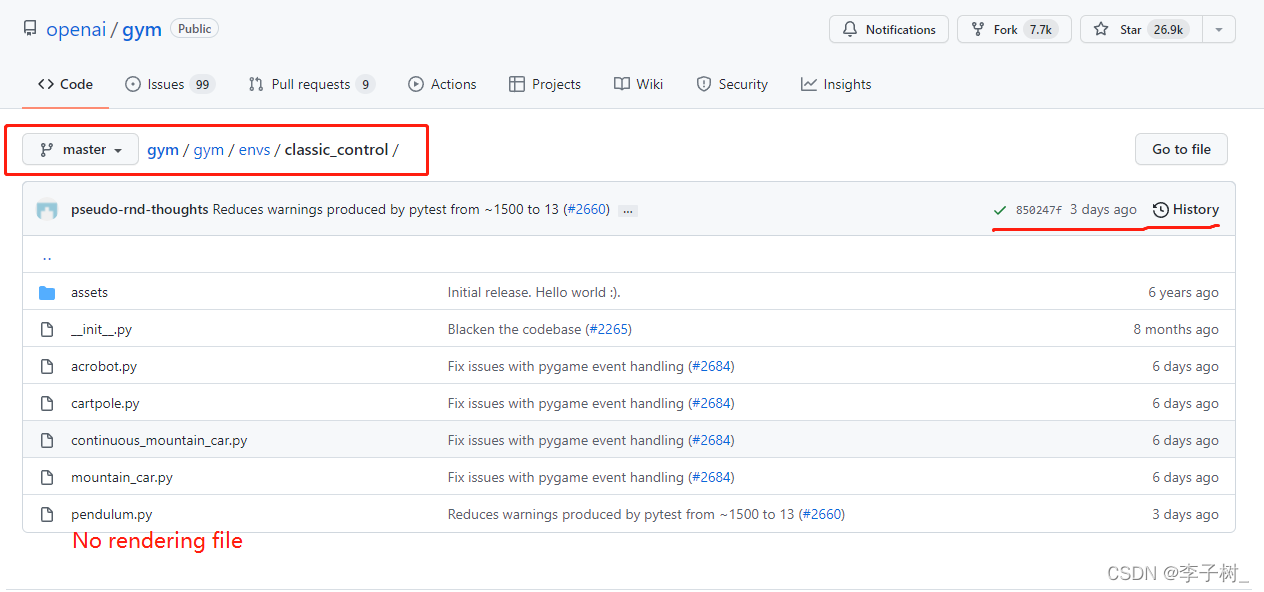Click pseudo-rnd-thoughts avatar image
1264x592 pixels.
47,210
